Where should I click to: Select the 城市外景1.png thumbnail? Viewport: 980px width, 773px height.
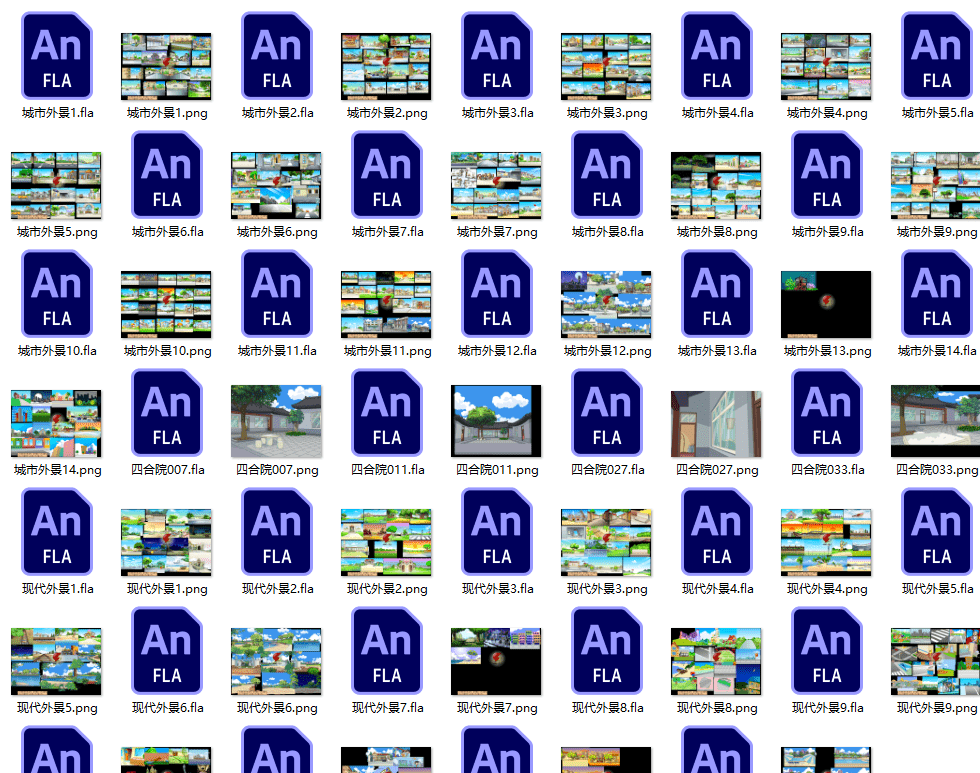click(x=166, y=66)
